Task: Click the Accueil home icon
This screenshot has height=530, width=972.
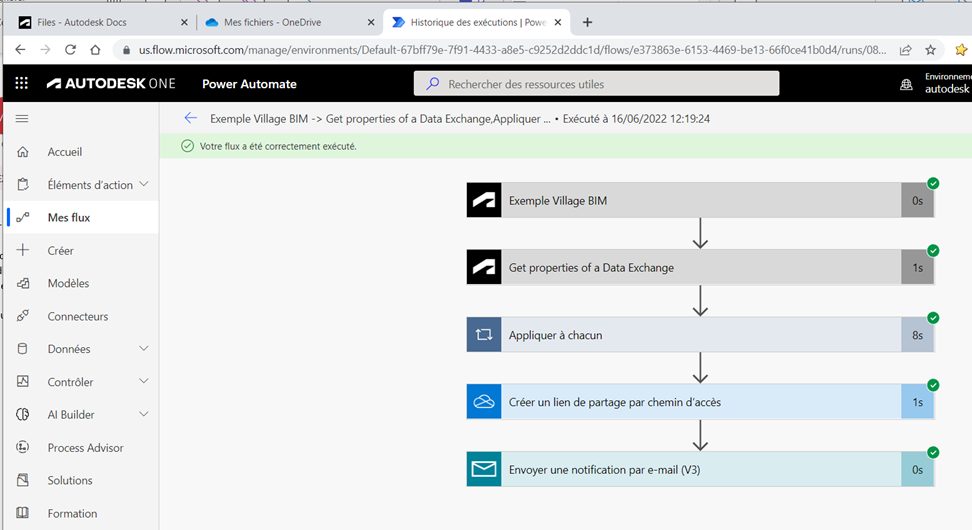Action: 23,152
